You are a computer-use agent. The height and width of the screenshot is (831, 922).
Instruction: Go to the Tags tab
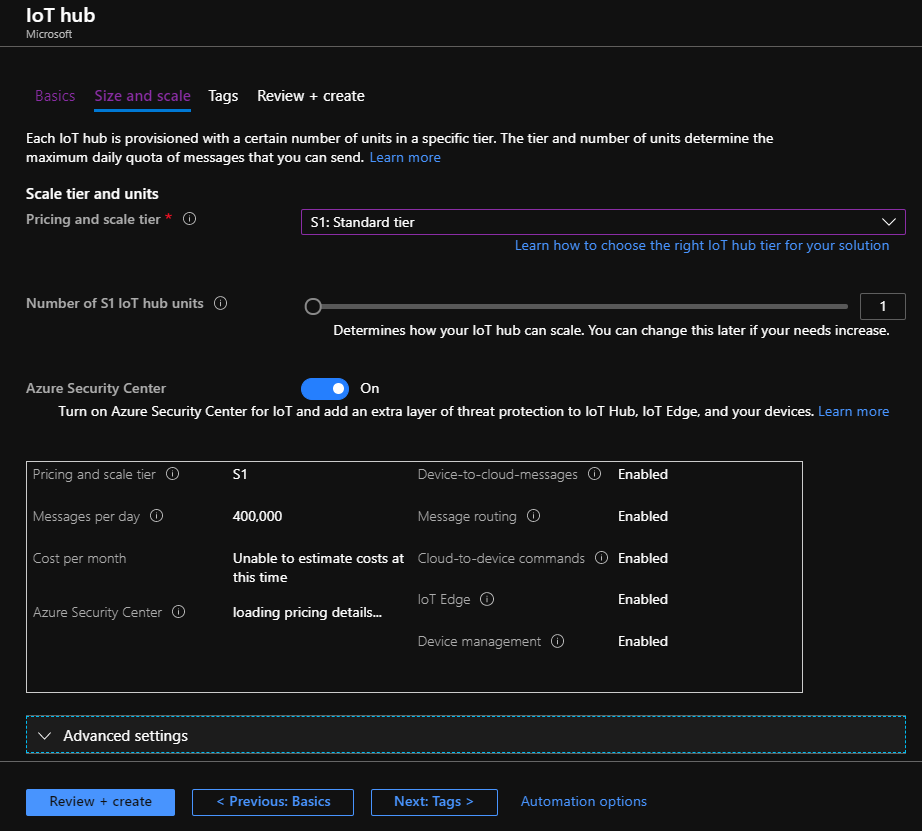click(x=223, y=96)
